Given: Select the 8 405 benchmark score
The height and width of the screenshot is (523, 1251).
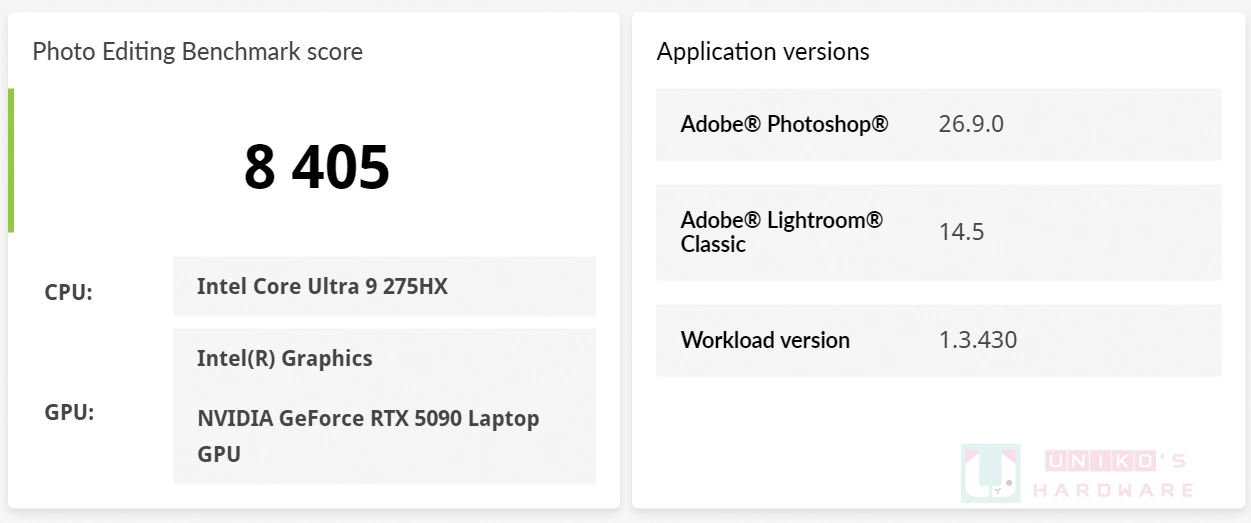Looking at the screenshot, I should coord(317,167).
